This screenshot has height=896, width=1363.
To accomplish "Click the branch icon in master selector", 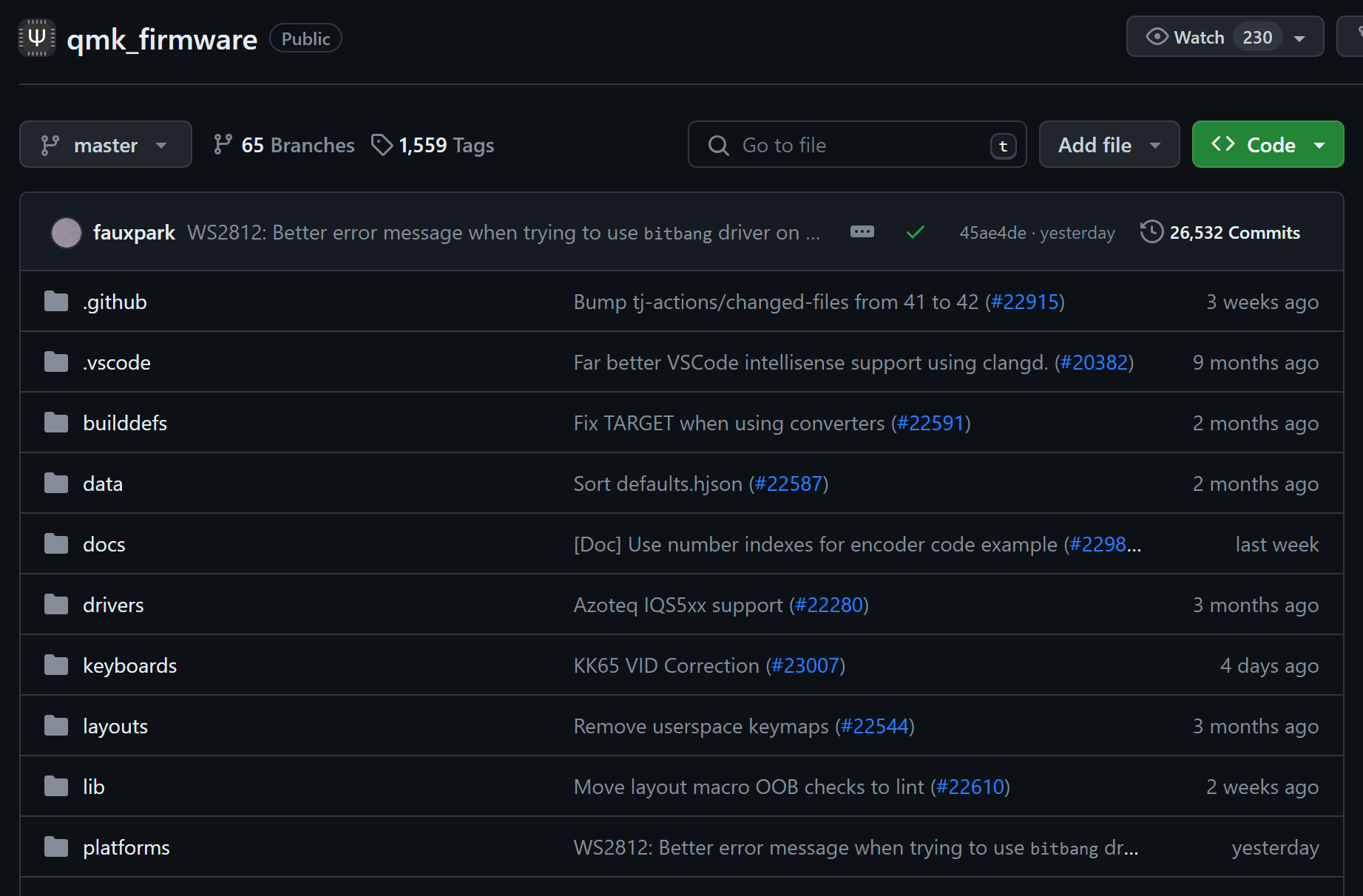I will (50, 145).
